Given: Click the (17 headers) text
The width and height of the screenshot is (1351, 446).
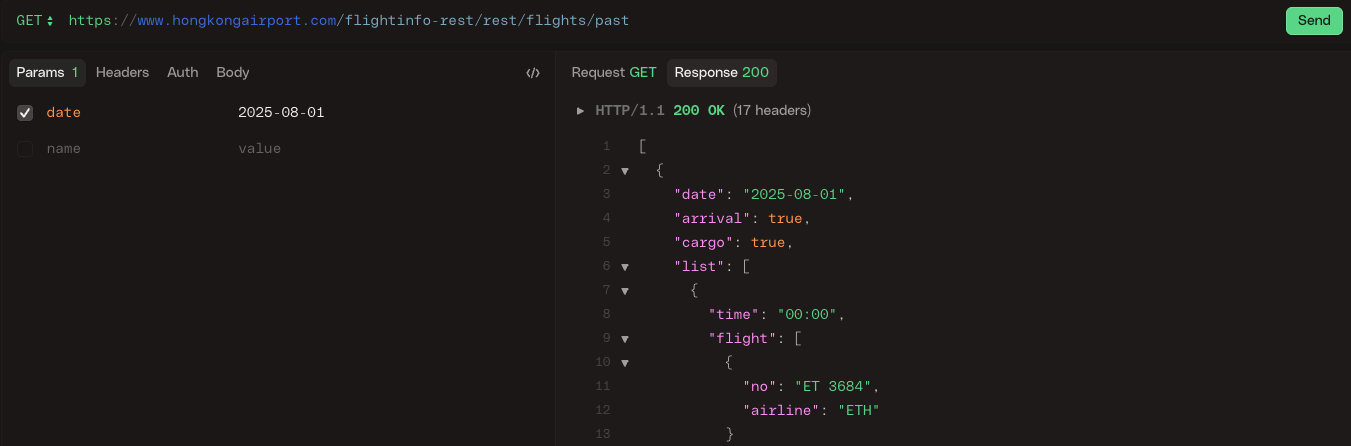Looking at the screenshot, I should (x=772, y=111).
